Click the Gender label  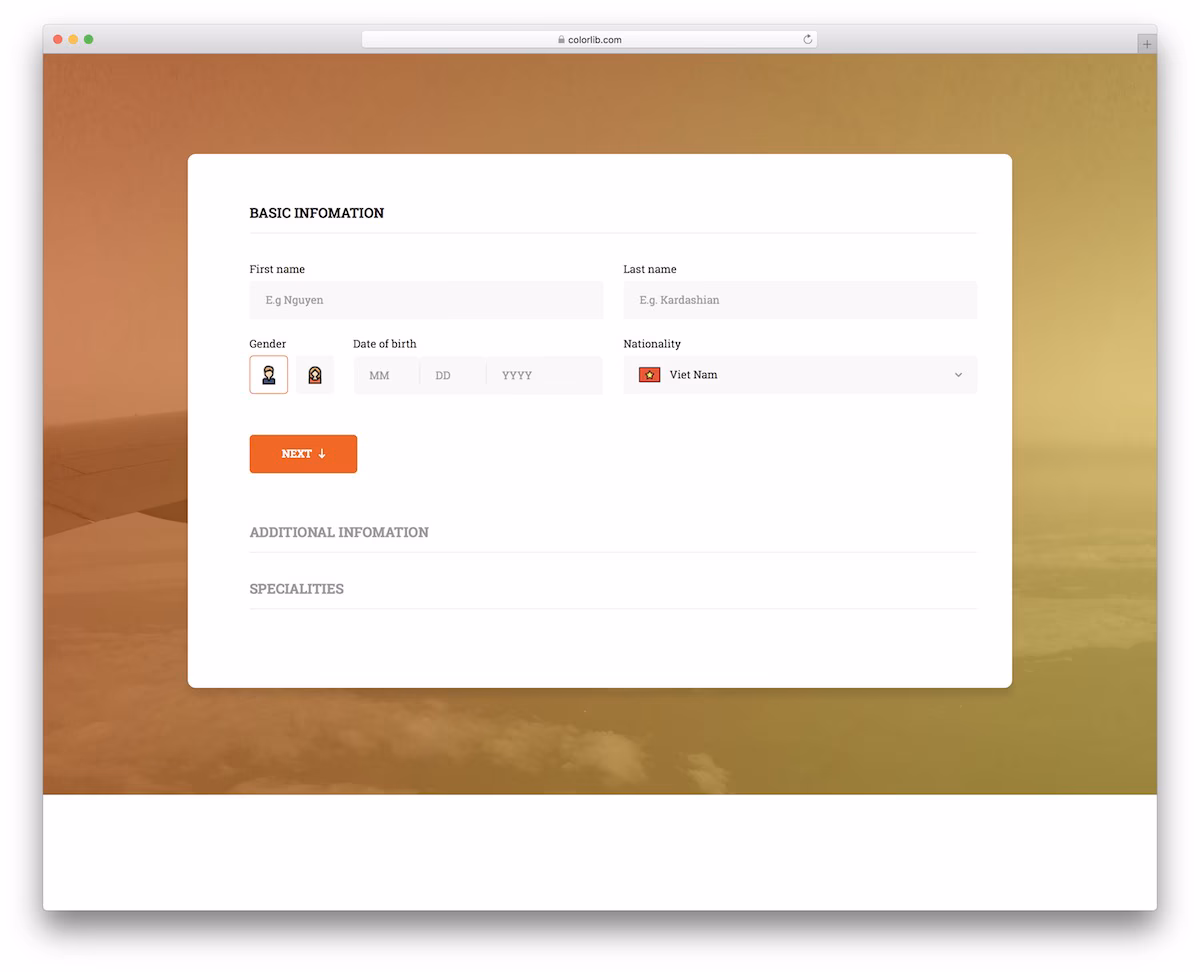(268, 344)
